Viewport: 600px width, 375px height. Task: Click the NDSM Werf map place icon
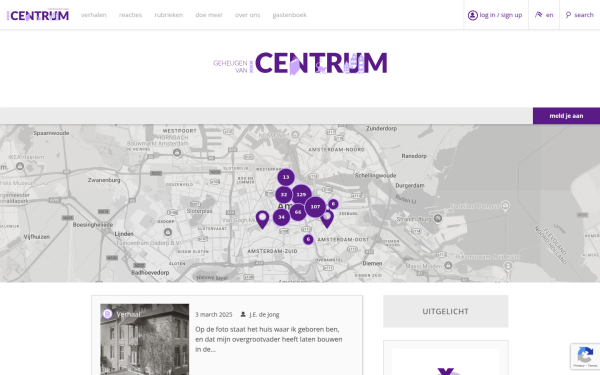point(295,135)
